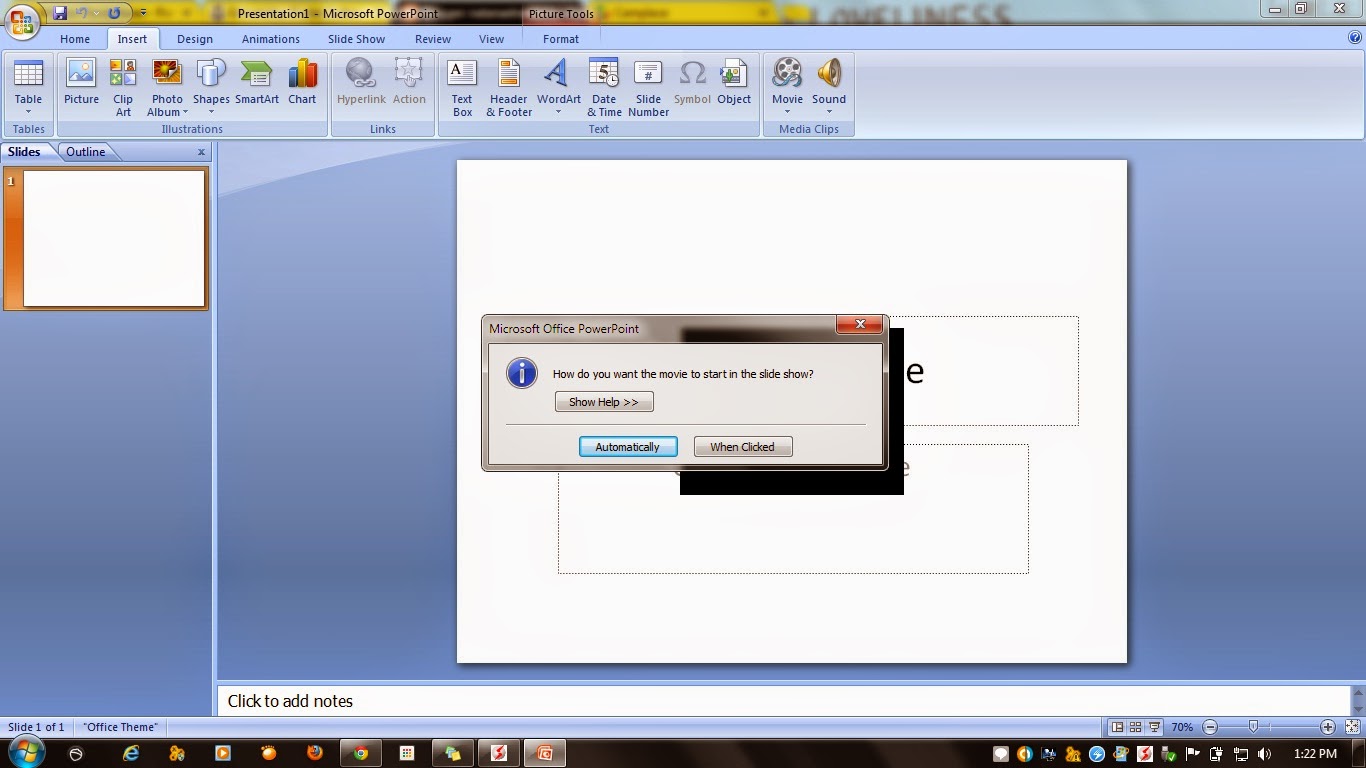Click the 70% zoom level

pos(1182,727)
